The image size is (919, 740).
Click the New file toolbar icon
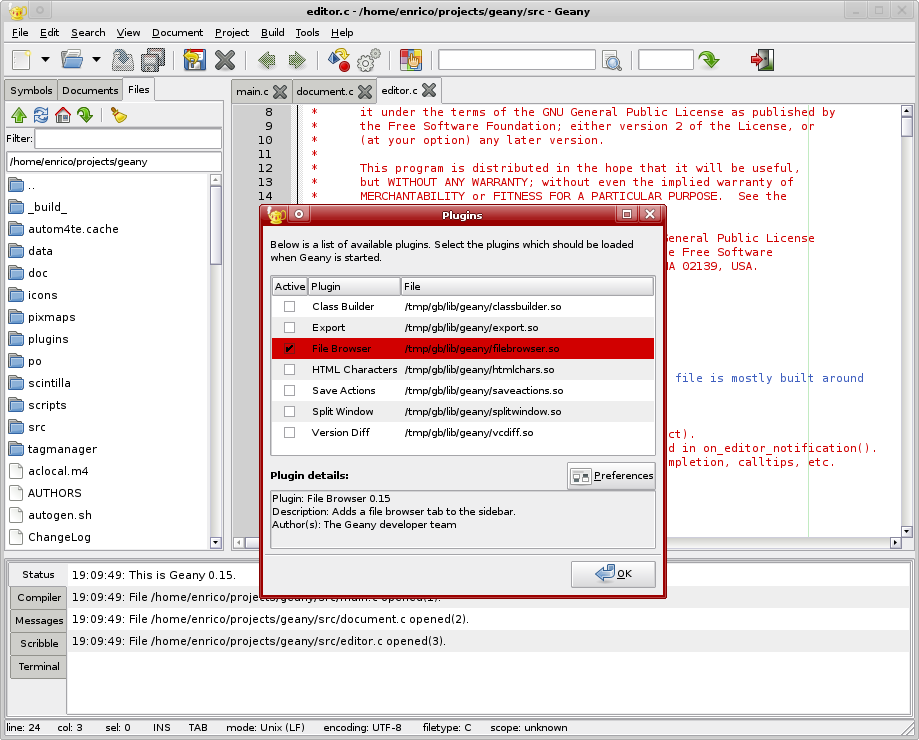click(x=21, y=60)
